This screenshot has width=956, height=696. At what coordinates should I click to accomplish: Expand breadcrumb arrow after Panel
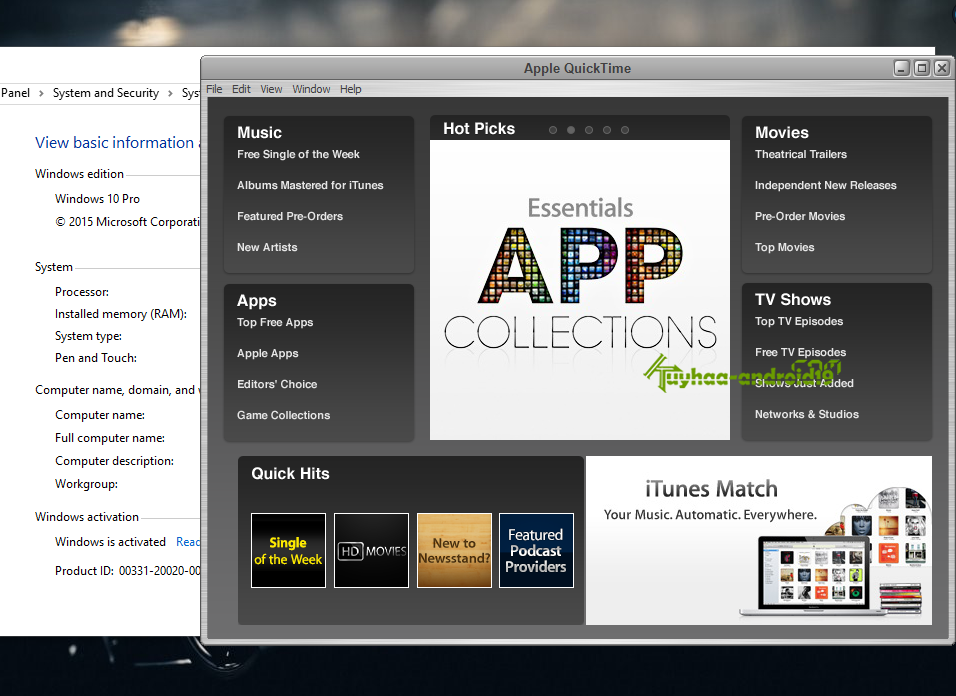tap(41, 93)
